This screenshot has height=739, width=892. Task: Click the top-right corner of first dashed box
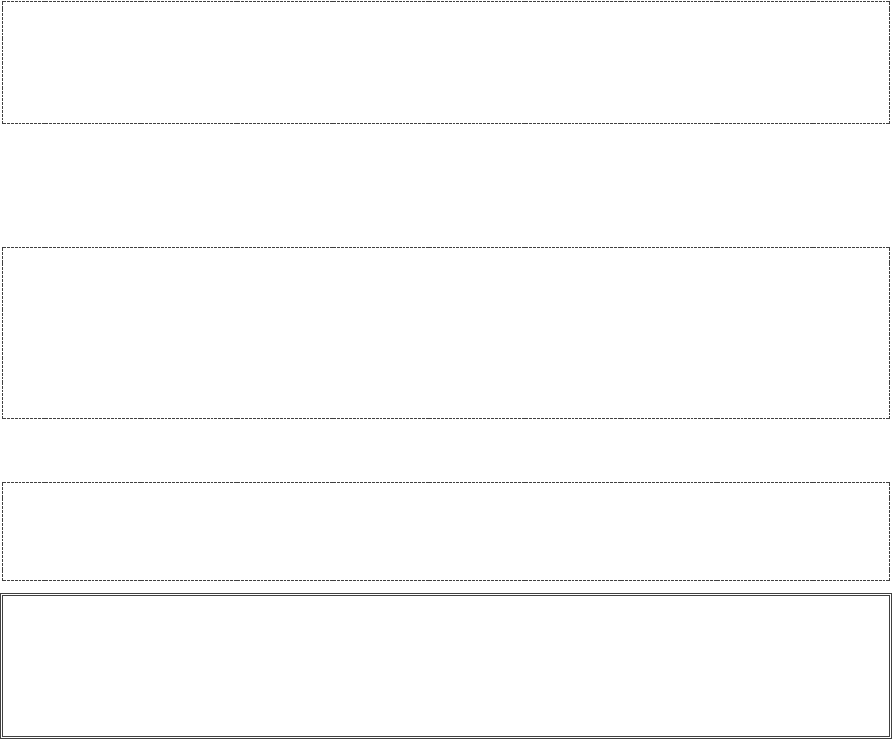click(x=889, y=2)
